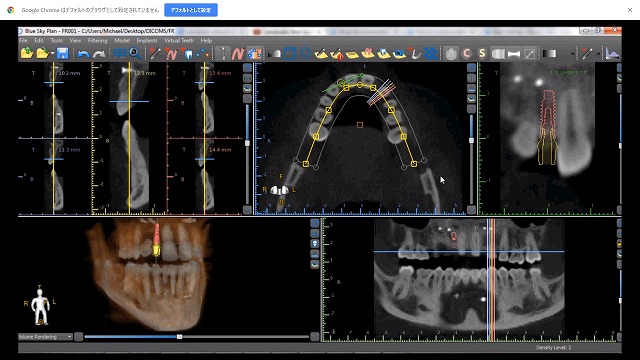The width and height of the screenshot is (640, 360).
Task: Toggle the implant visibility toolbar button
Action: pyautogui.click(x=223, y=53)
